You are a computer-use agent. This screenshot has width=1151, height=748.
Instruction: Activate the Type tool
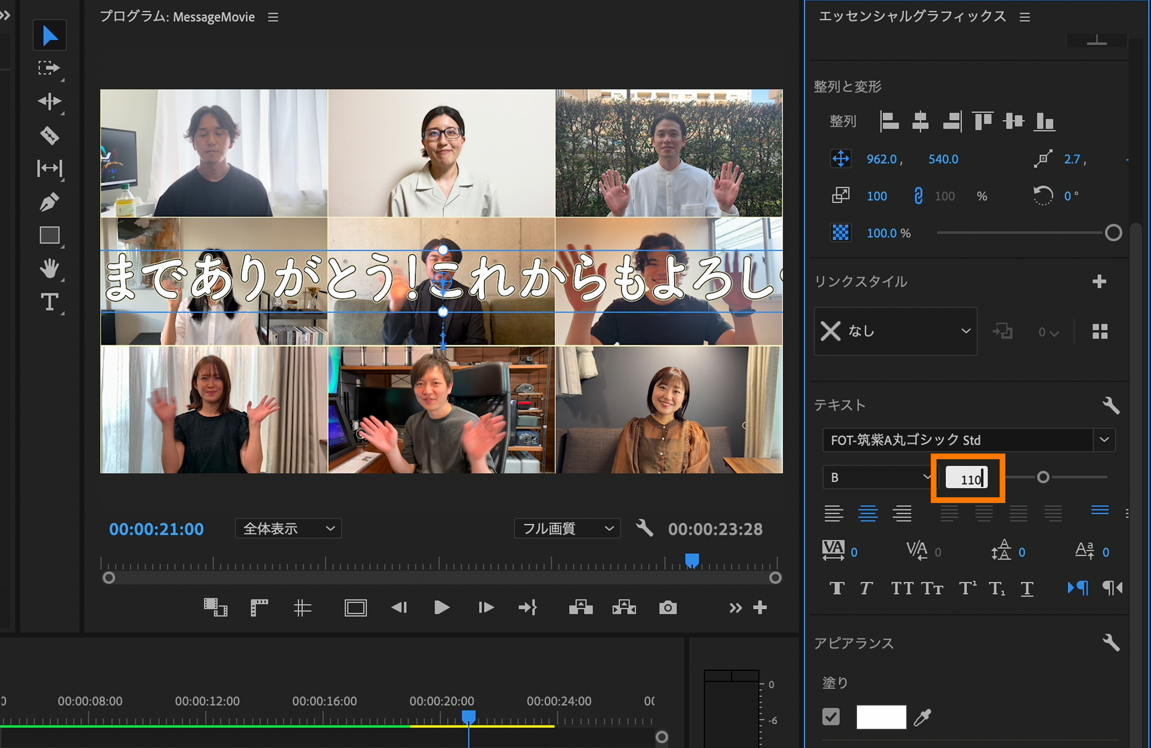[49, 302]
